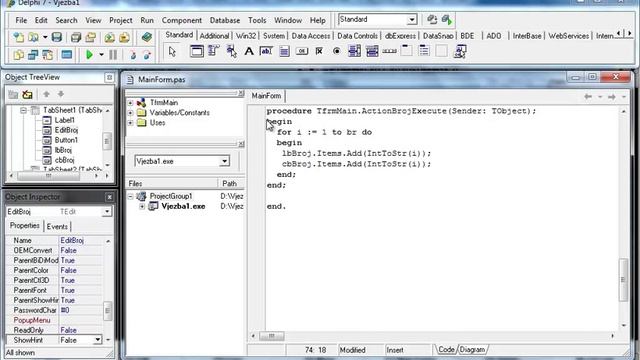This screenshot has height=360, width=640.
Task: Select the MainMenu component icon
Action: tap(213, 51)
